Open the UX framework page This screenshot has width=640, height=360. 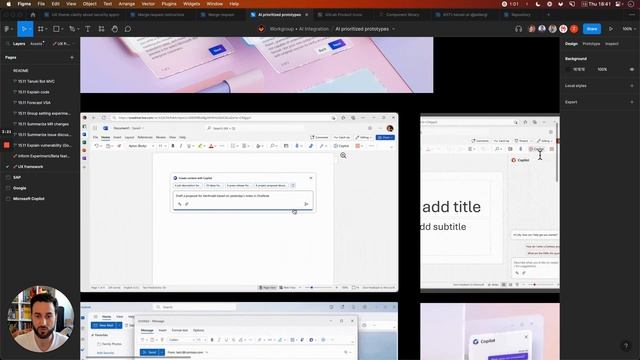coord(30,167)
